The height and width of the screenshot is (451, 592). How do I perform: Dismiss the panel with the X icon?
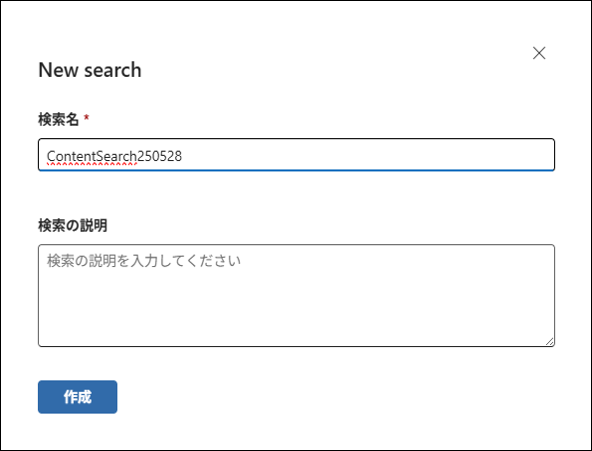(x=539, y=53)
